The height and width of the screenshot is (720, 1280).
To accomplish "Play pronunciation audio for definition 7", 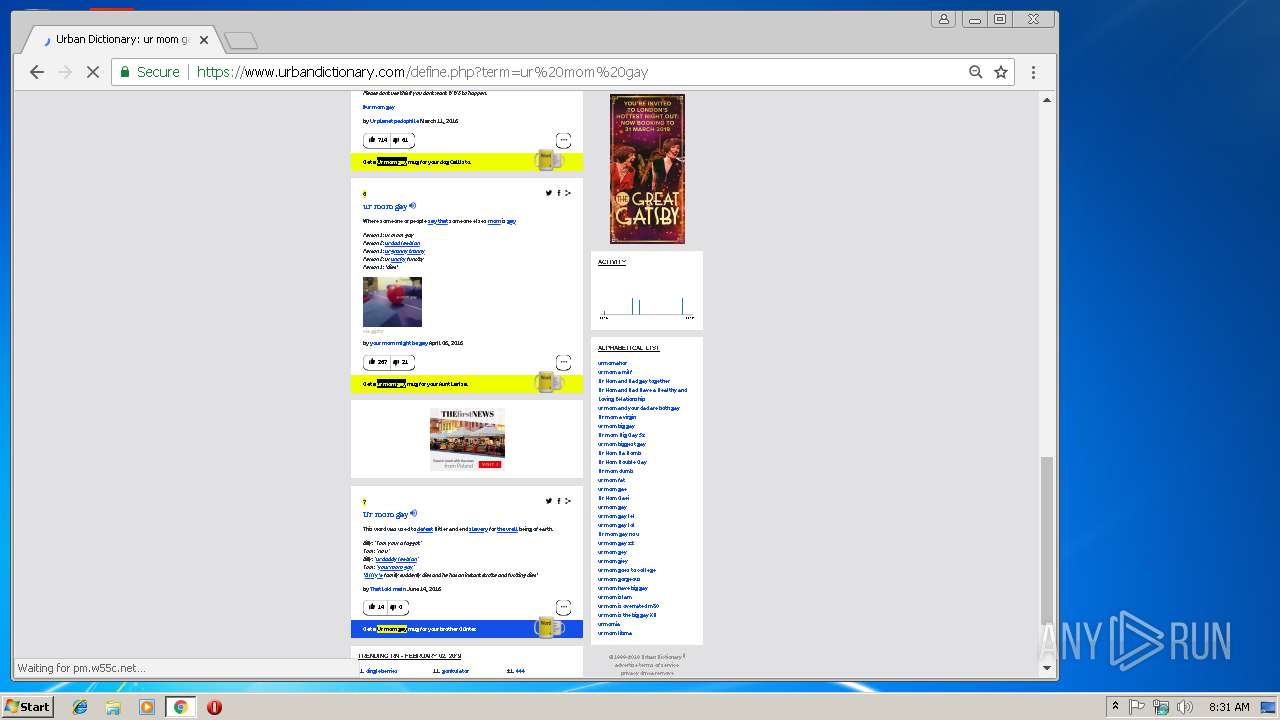I will pos(412,514).
